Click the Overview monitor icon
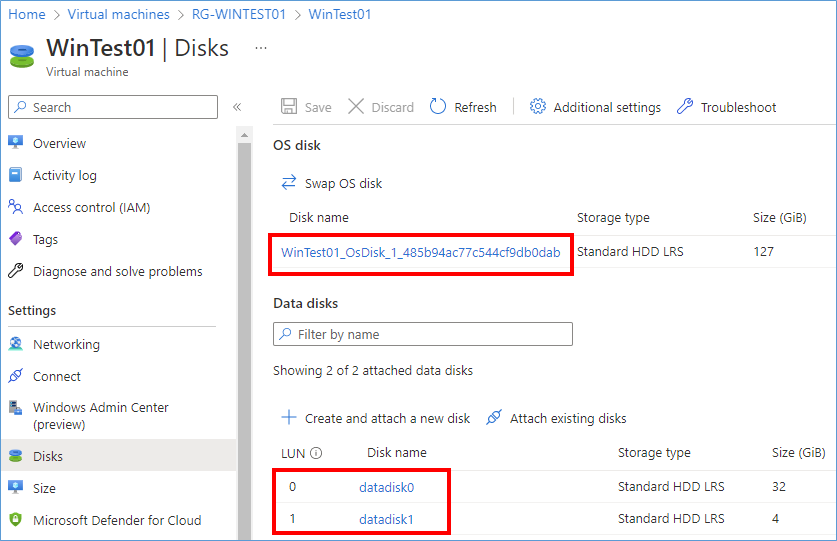 [15, 142]
